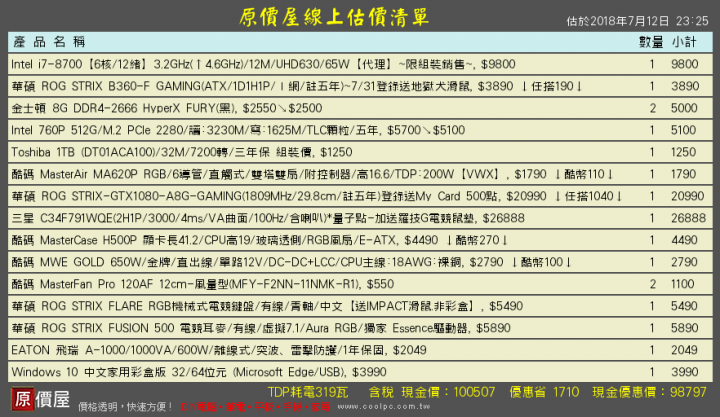Select the Windows 10 中文家用彩盒版 row

point(360,372)
